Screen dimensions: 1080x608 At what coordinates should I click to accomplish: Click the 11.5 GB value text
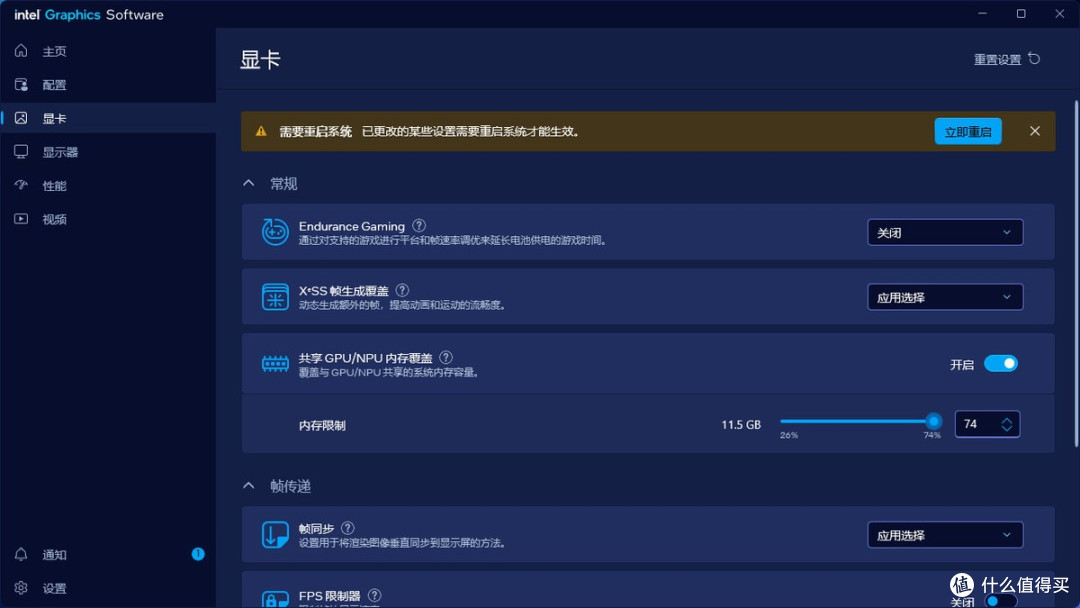(741, 425)
